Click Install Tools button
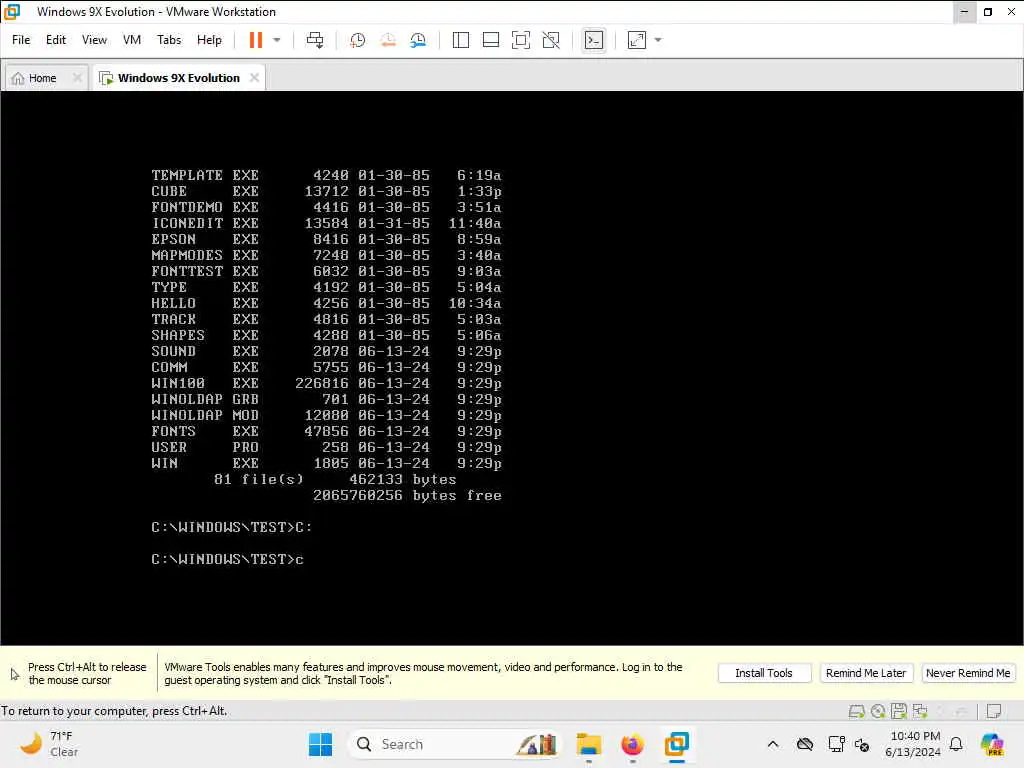This screenshot has height=768, width=1024. click(x=763, y=673)
